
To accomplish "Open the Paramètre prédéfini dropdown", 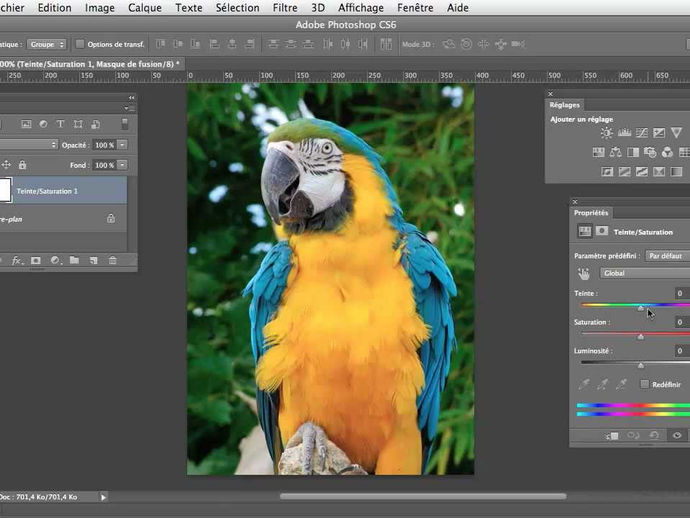I will (665, 255).
